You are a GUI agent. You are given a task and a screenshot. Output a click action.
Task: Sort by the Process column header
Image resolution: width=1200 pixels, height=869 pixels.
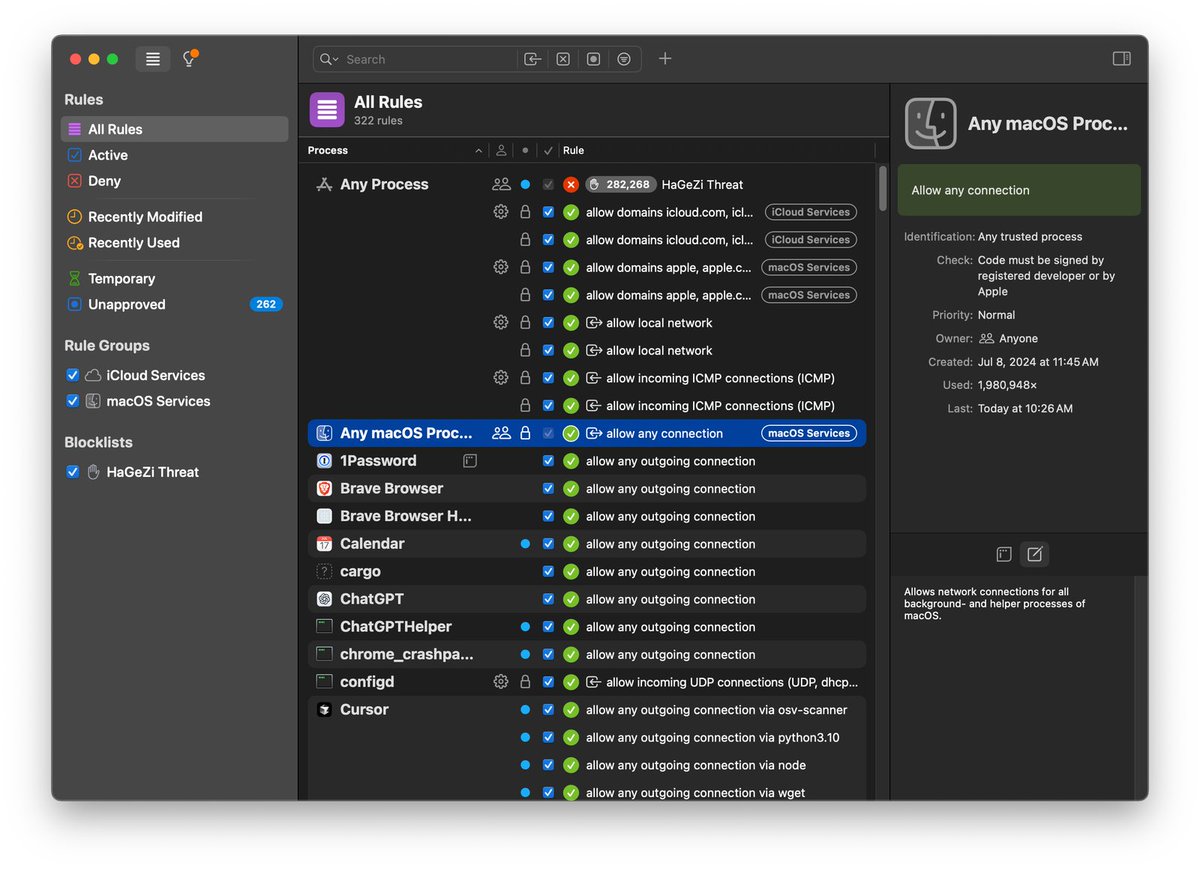[395, 150]
